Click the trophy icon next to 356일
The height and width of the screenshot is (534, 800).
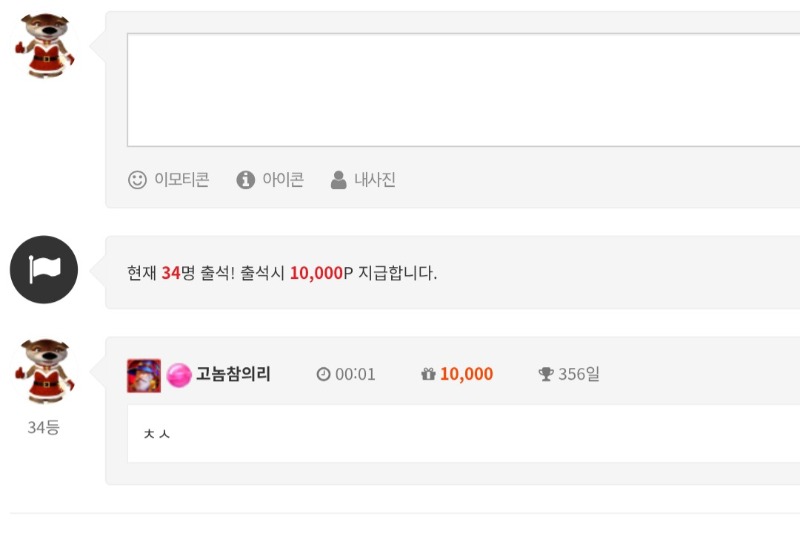[x=546, y=374]
